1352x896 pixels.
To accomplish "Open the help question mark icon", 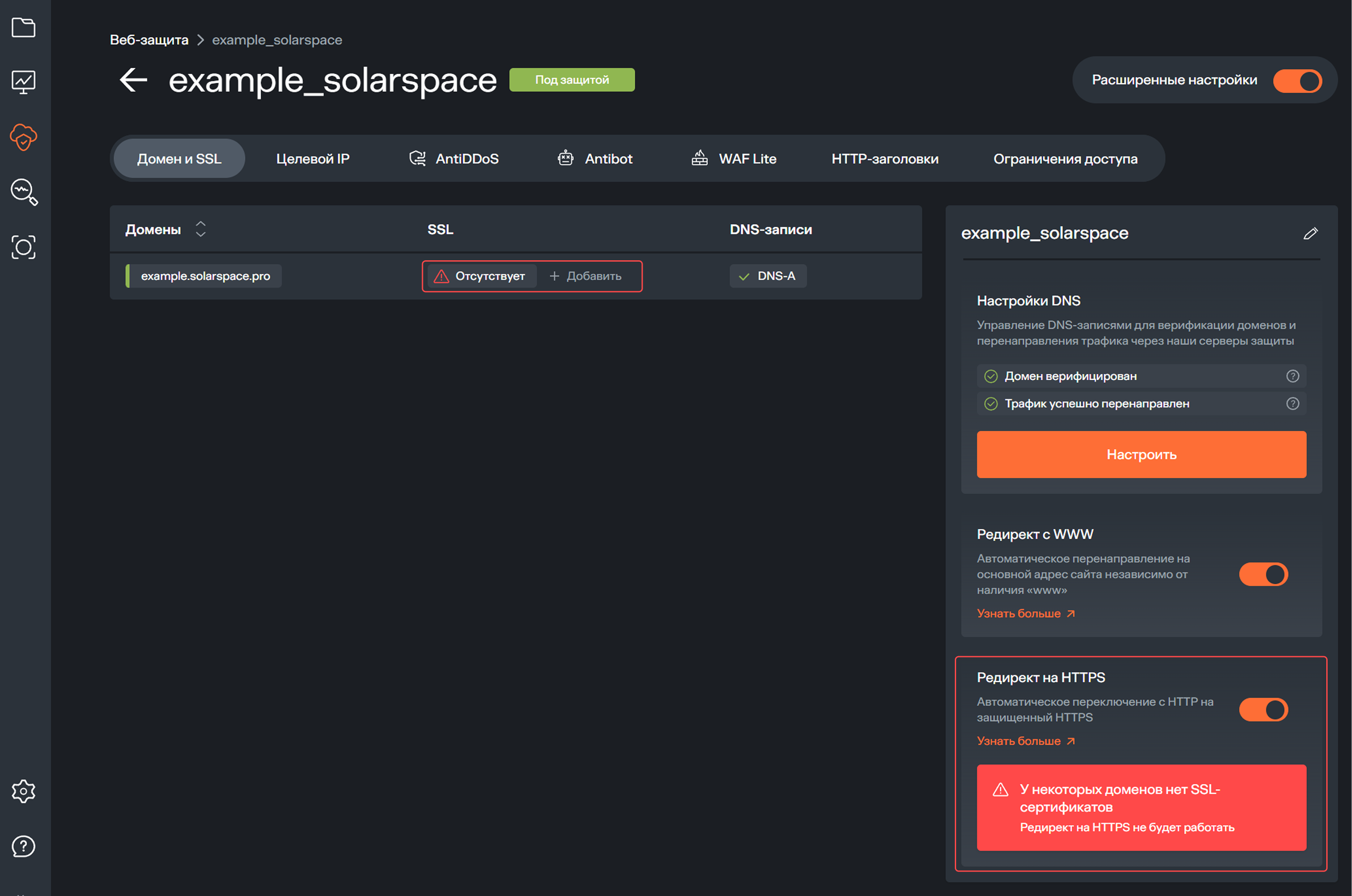I will (x=24, y=846).
